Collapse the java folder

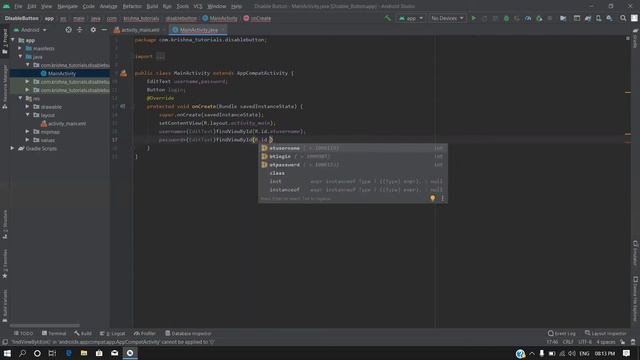click(x=20, y=57)
